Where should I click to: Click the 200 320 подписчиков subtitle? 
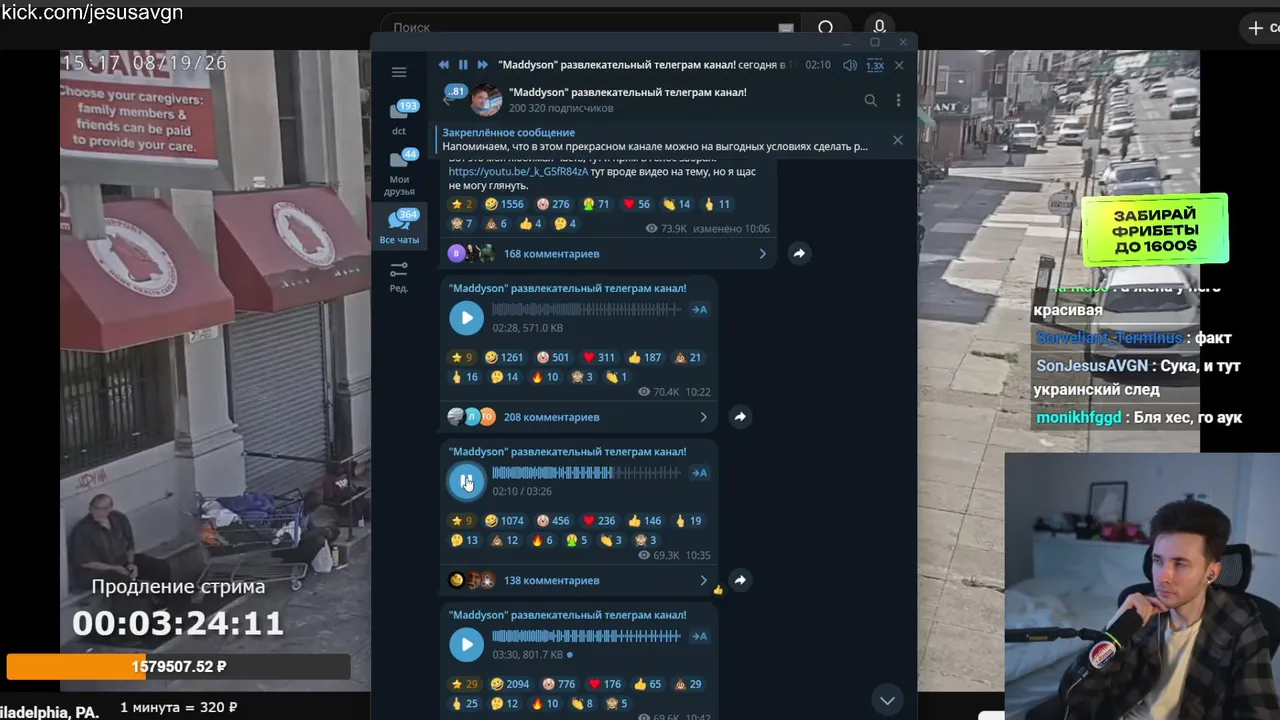(560, 108)
